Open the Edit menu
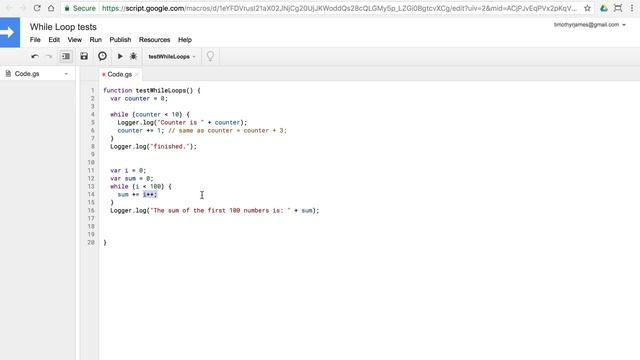Screen dimensions: 640x360 tap(54, 40)
